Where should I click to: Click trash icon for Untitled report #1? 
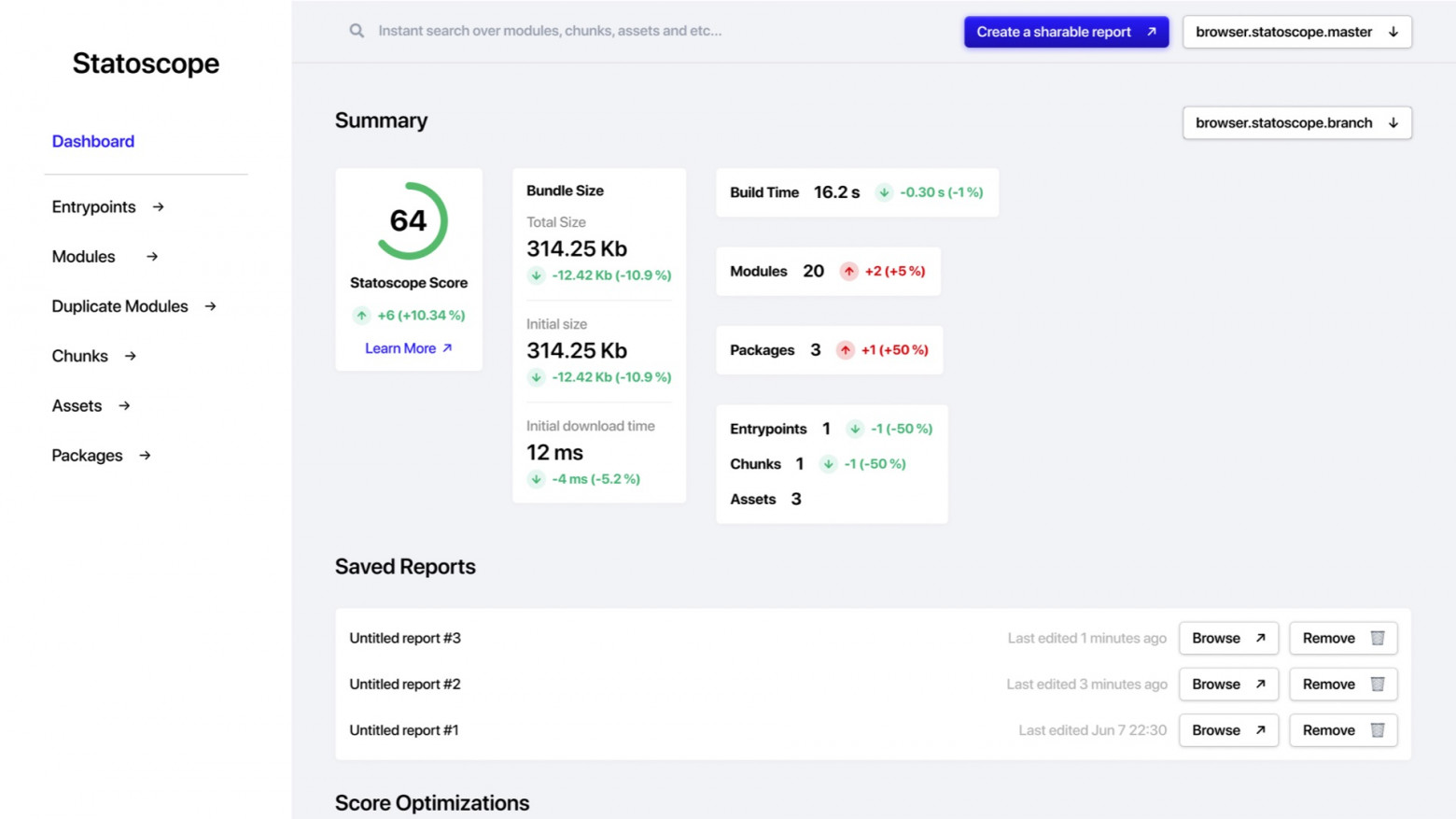click(x=1377, y=730)
